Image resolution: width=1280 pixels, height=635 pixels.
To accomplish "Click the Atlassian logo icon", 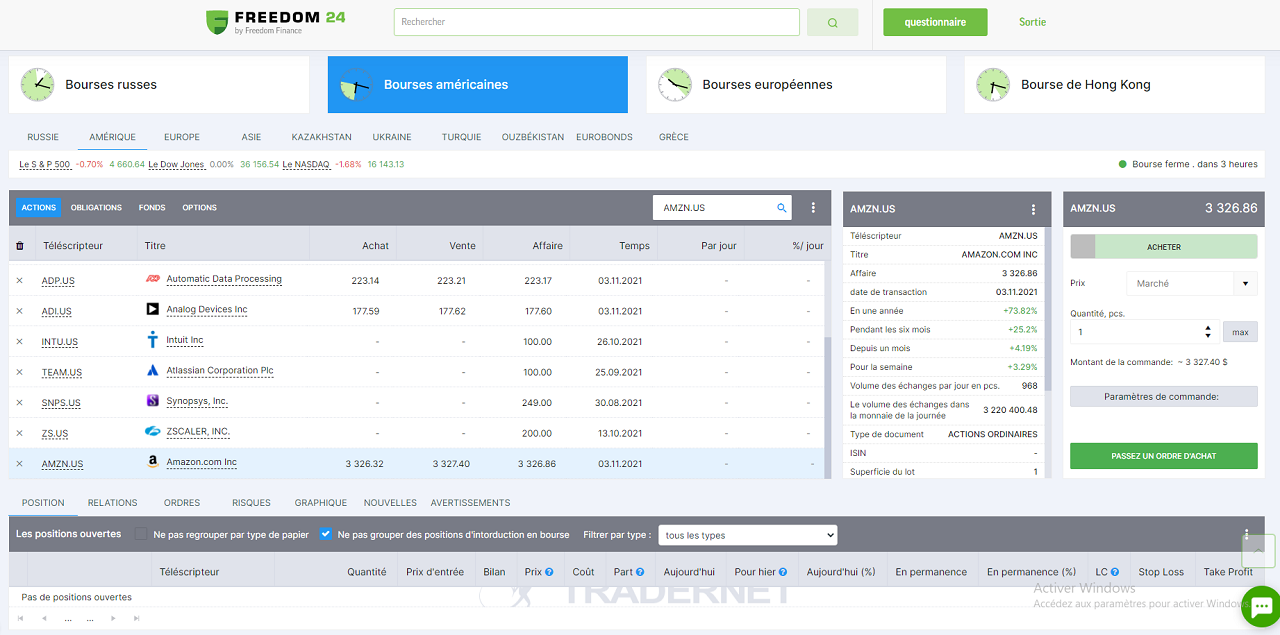I will click(x=153, y=370).
